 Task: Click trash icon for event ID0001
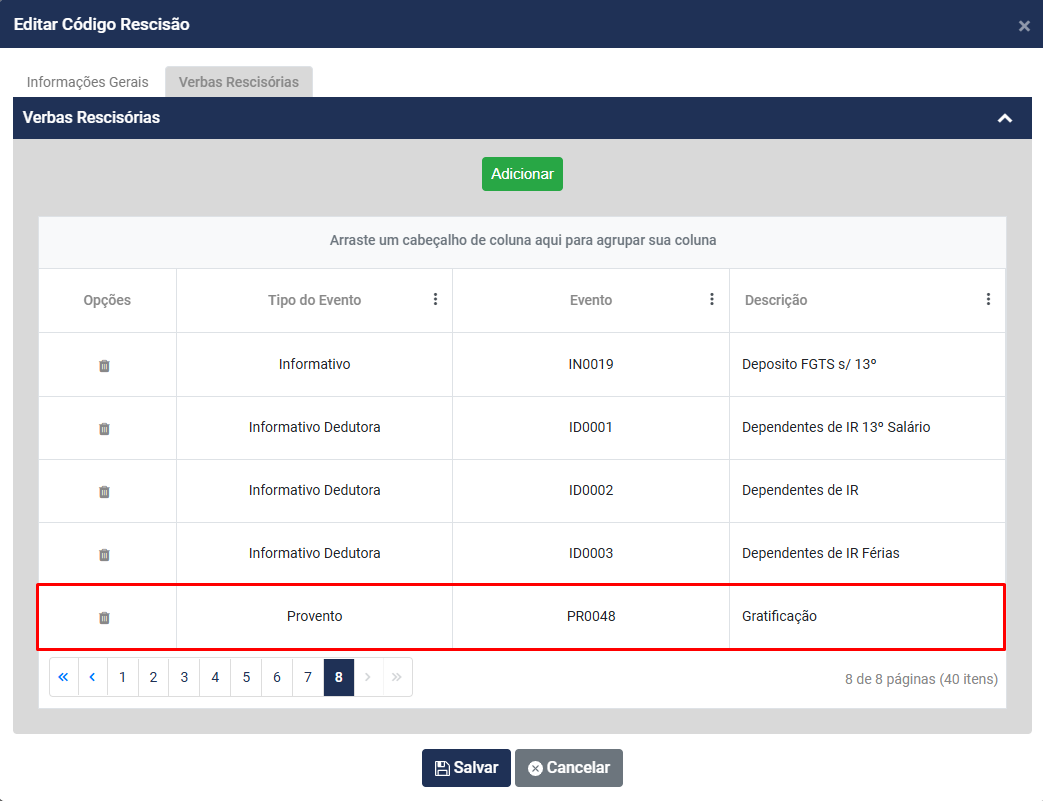click(x=104, y=429)
